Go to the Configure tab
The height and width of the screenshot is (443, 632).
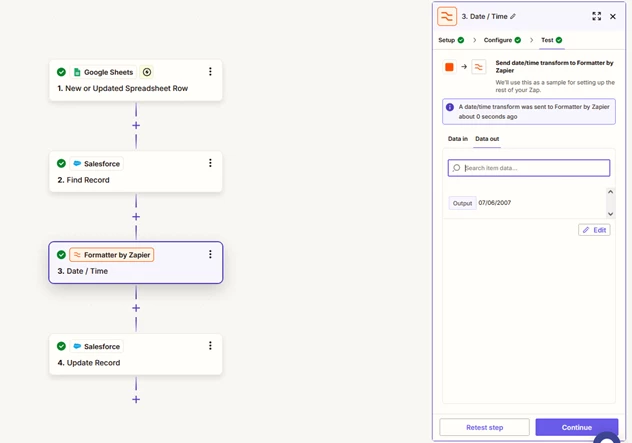coord(502,40)
